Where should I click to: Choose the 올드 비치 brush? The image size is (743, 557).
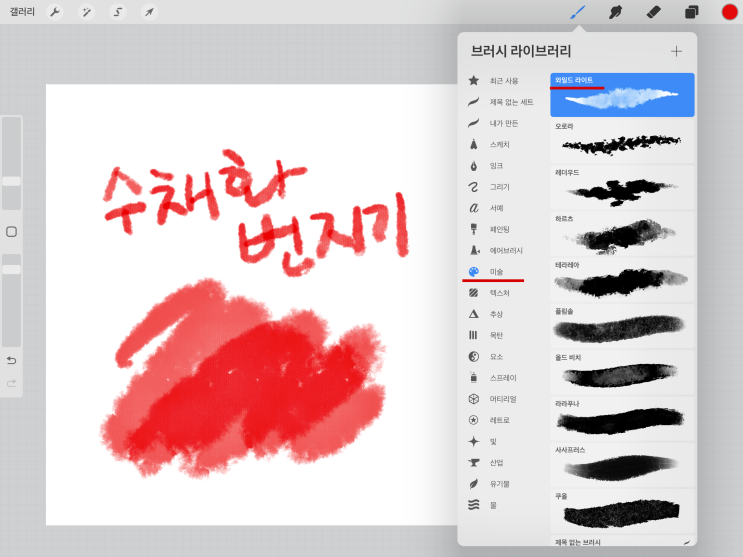[x=622, y=372]
